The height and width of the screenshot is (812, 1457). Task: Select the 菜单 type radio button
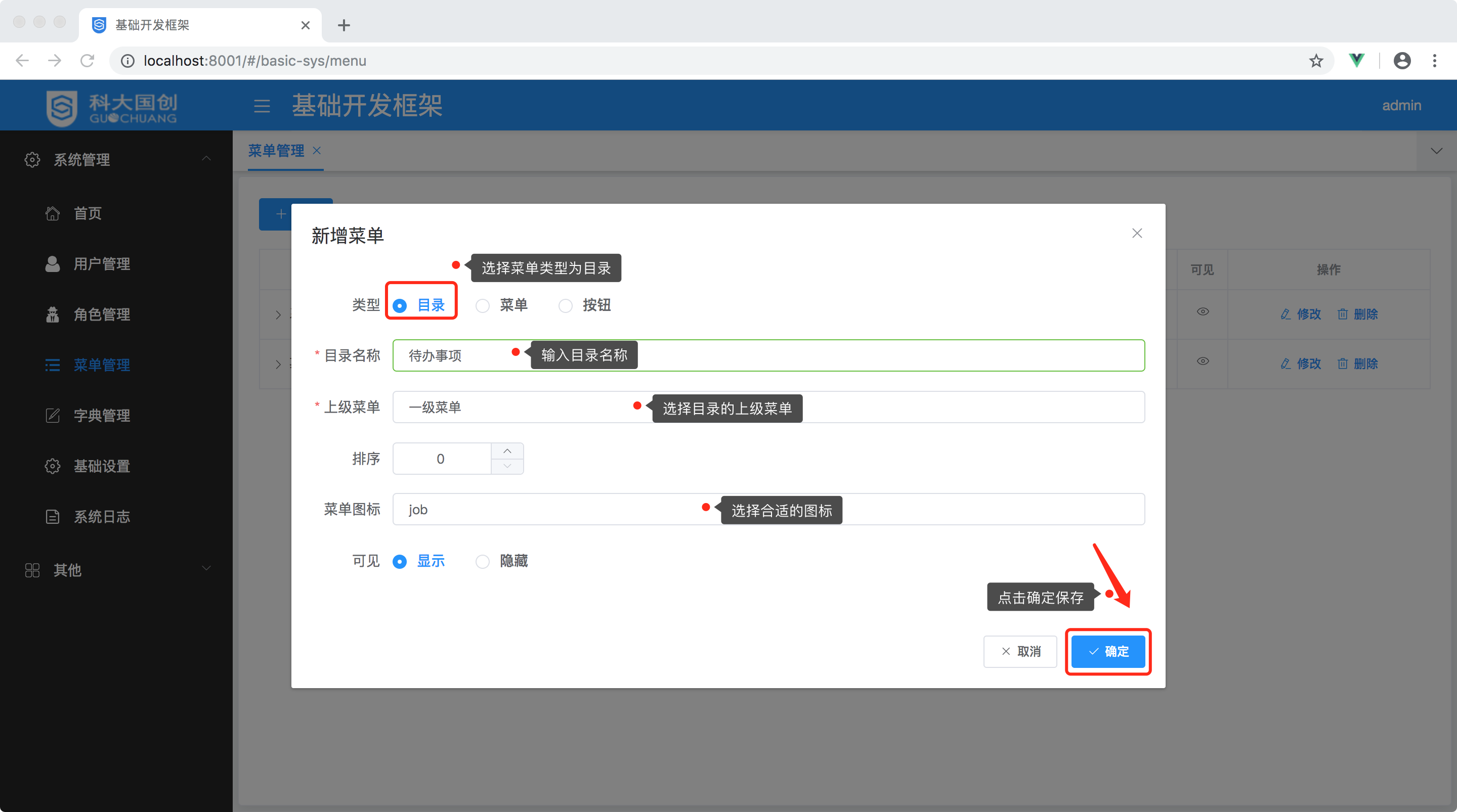click(x=483, y=306)
